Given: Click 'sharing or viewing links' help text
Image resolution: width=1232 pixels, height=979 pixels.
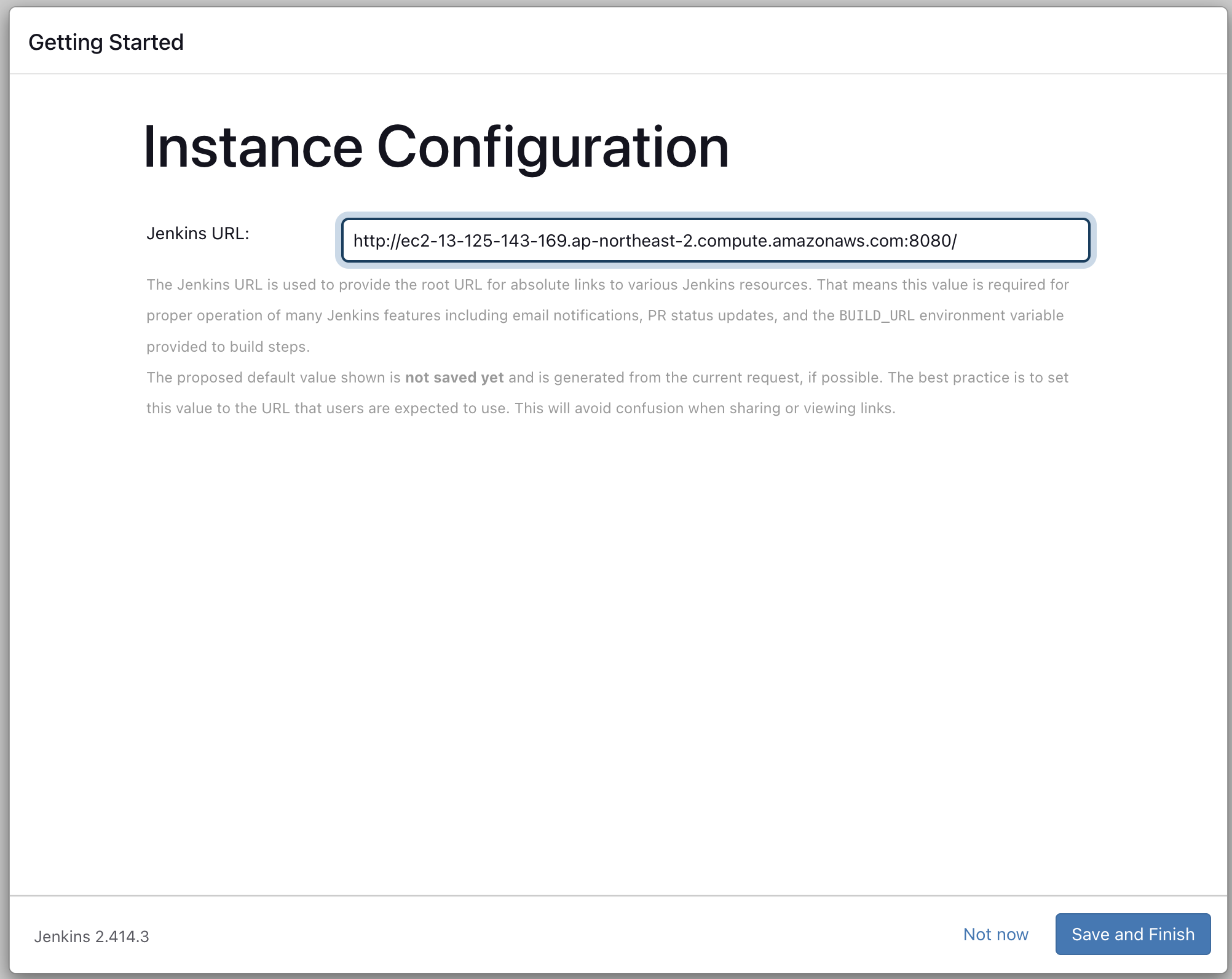Looking at the screenshot, I should tap(811, 408).
